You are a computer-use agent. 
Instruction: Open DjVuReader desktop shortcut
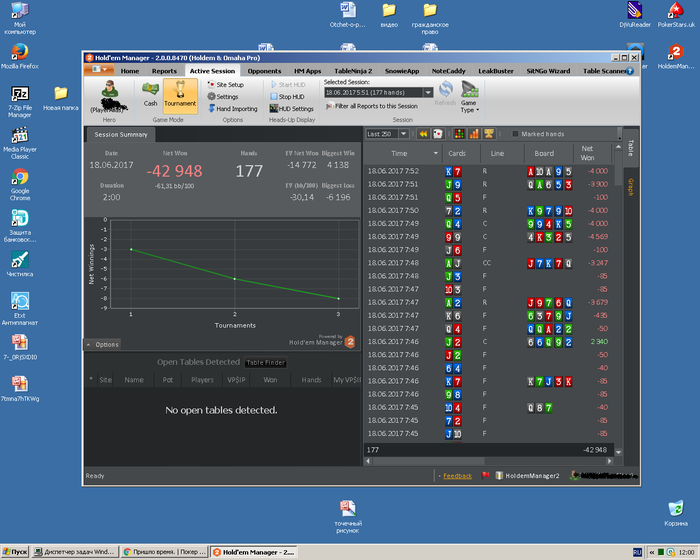pos(635,15)
